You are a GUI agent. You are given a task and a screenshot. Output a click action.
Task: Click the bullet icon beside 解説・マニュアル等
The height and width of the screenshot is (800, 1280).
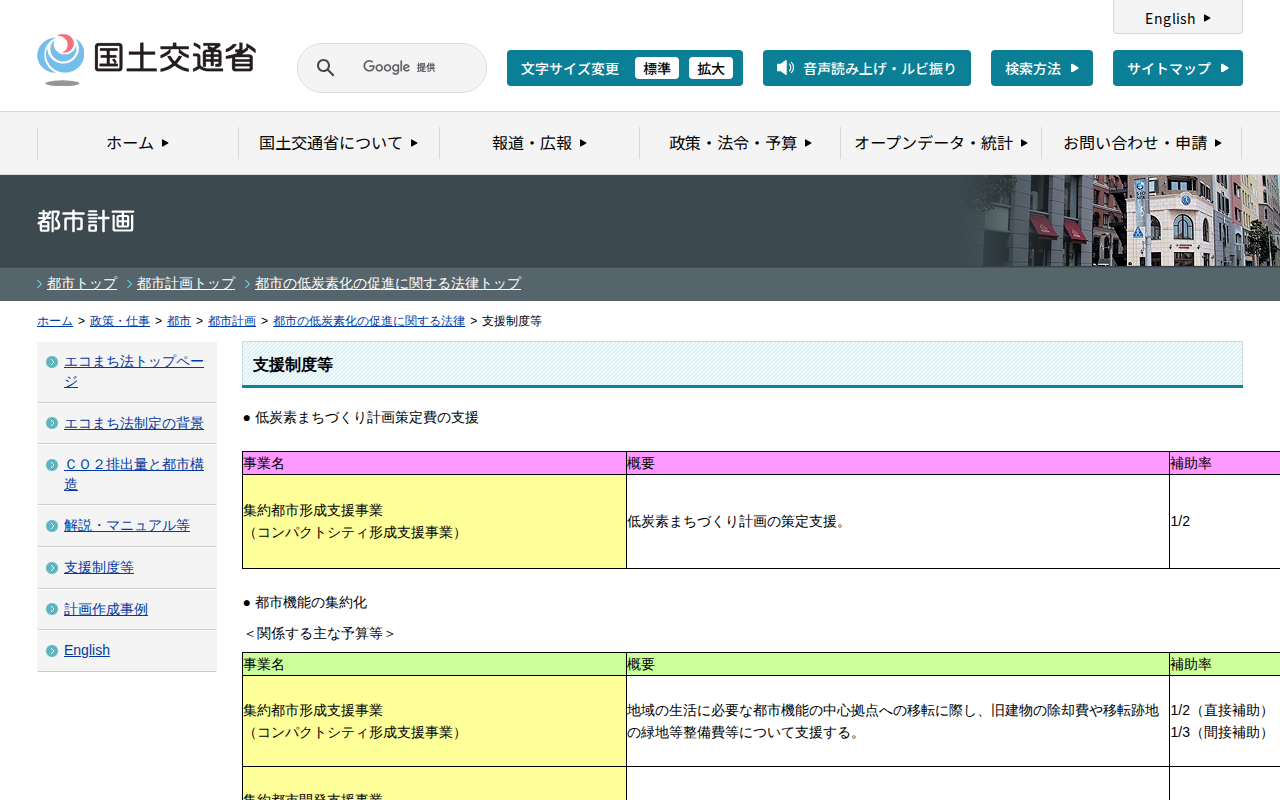pos(52,526)
